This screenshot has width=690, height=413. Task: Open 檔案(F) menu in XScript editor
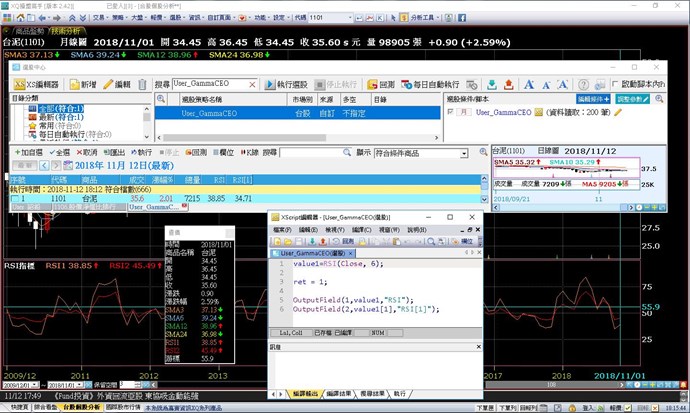283,229
